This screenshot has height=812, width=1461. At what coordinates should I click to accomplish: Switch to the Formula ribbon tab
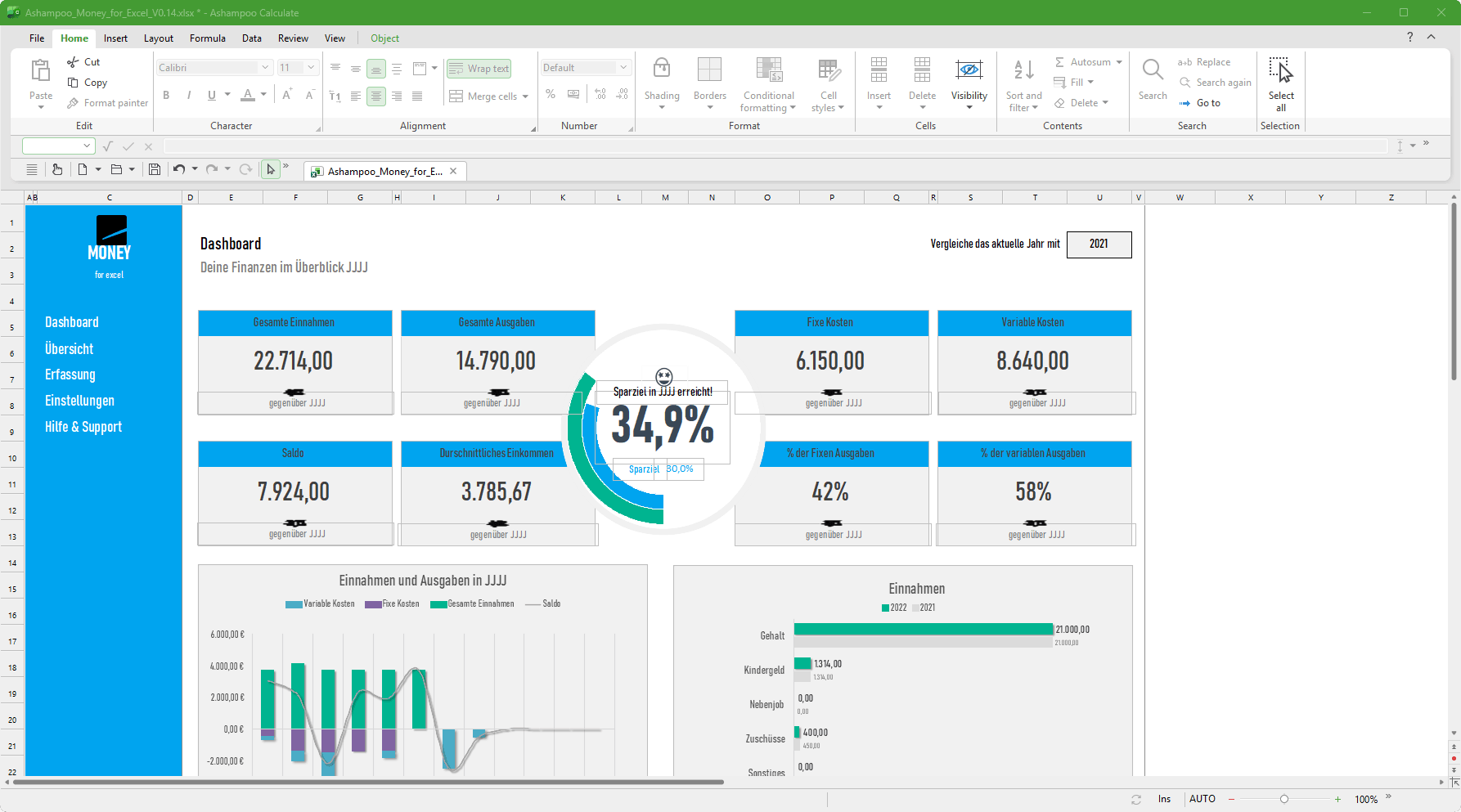(x=208, y=38)
